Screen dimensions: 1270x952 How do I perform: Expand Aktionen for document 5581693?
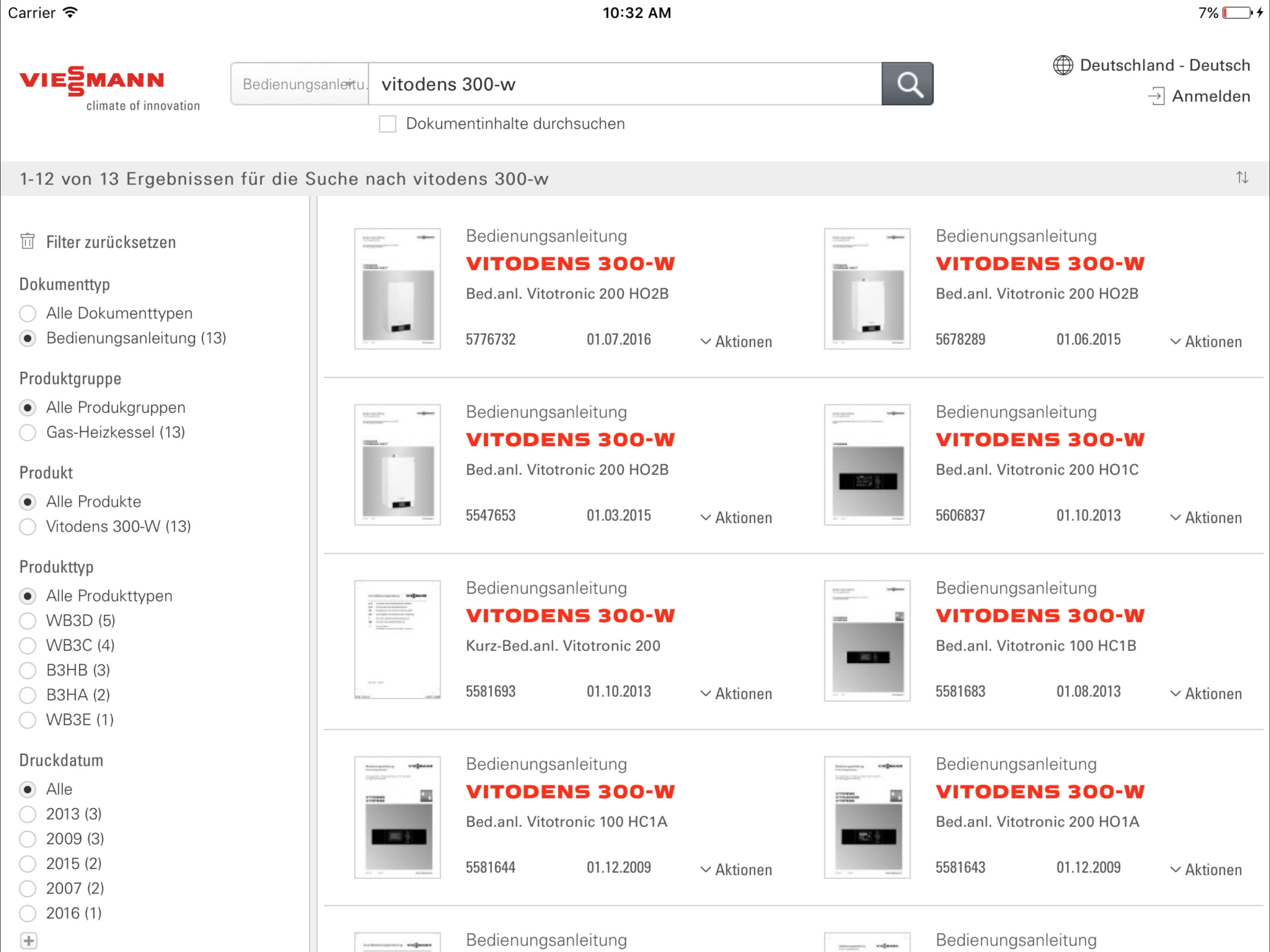pos(736,694)
